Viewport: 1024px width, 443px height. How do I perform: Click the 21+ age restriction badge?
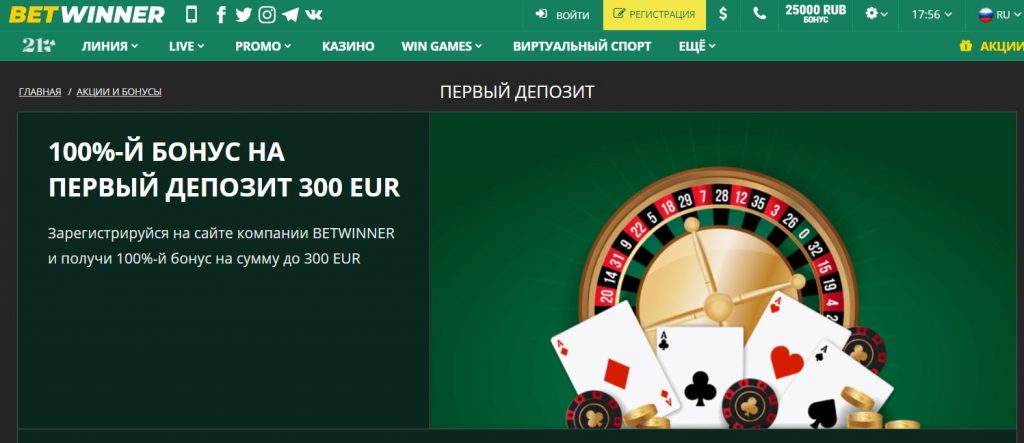point(39,46)
